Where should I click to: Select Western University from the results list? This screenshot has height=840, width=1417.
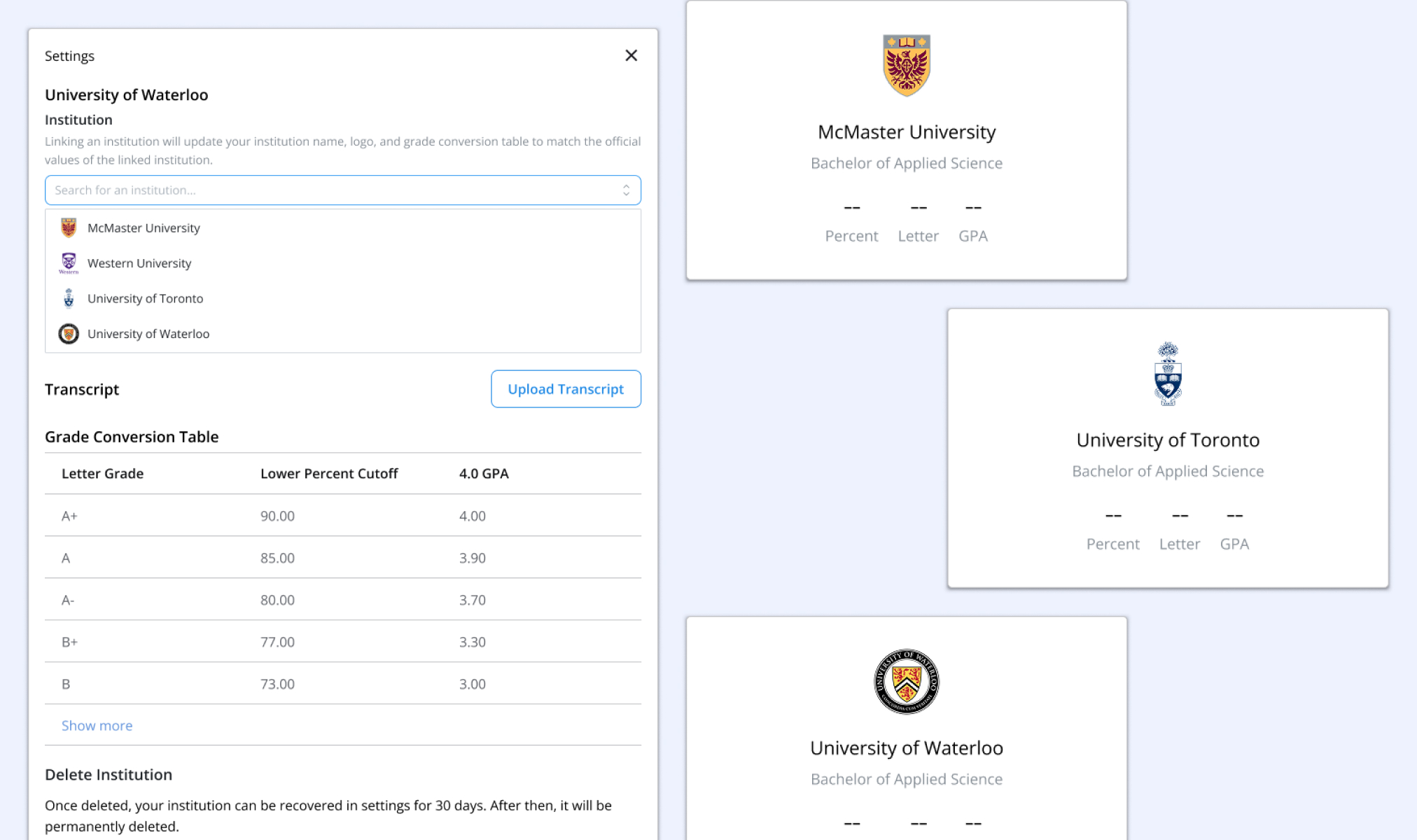point(139,263)
